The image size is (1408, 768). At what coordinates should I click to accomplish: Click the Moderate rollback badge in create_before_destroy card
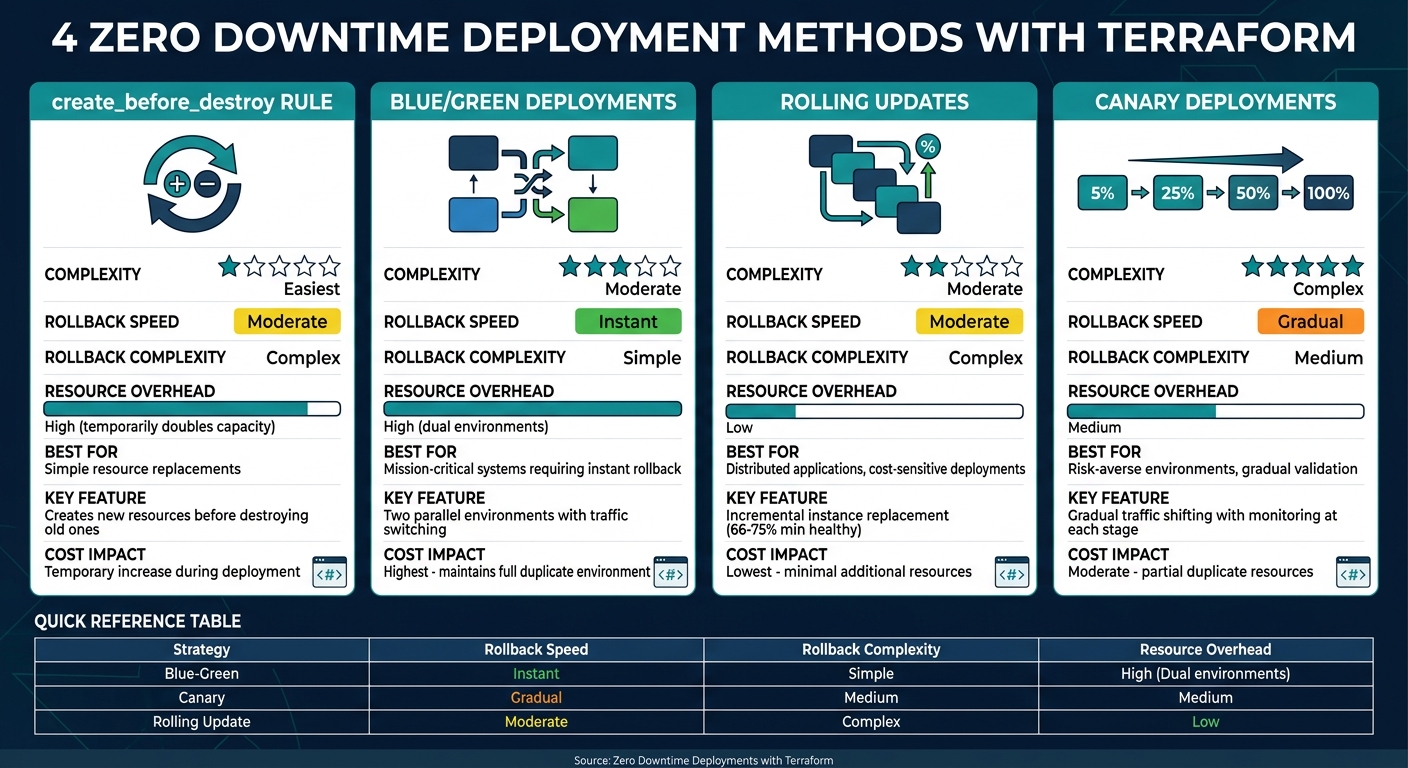click(287, 321)
